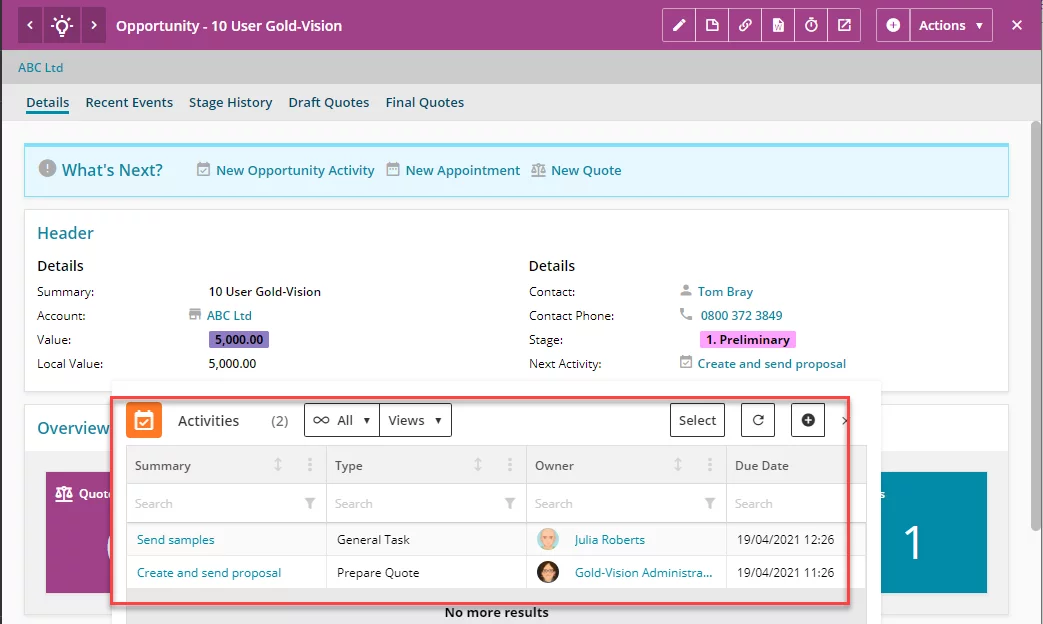This screenshot has width=1043, height=624.
Task: Add a new activity with the Activities plus button
Action: click(x=808, y=420)
